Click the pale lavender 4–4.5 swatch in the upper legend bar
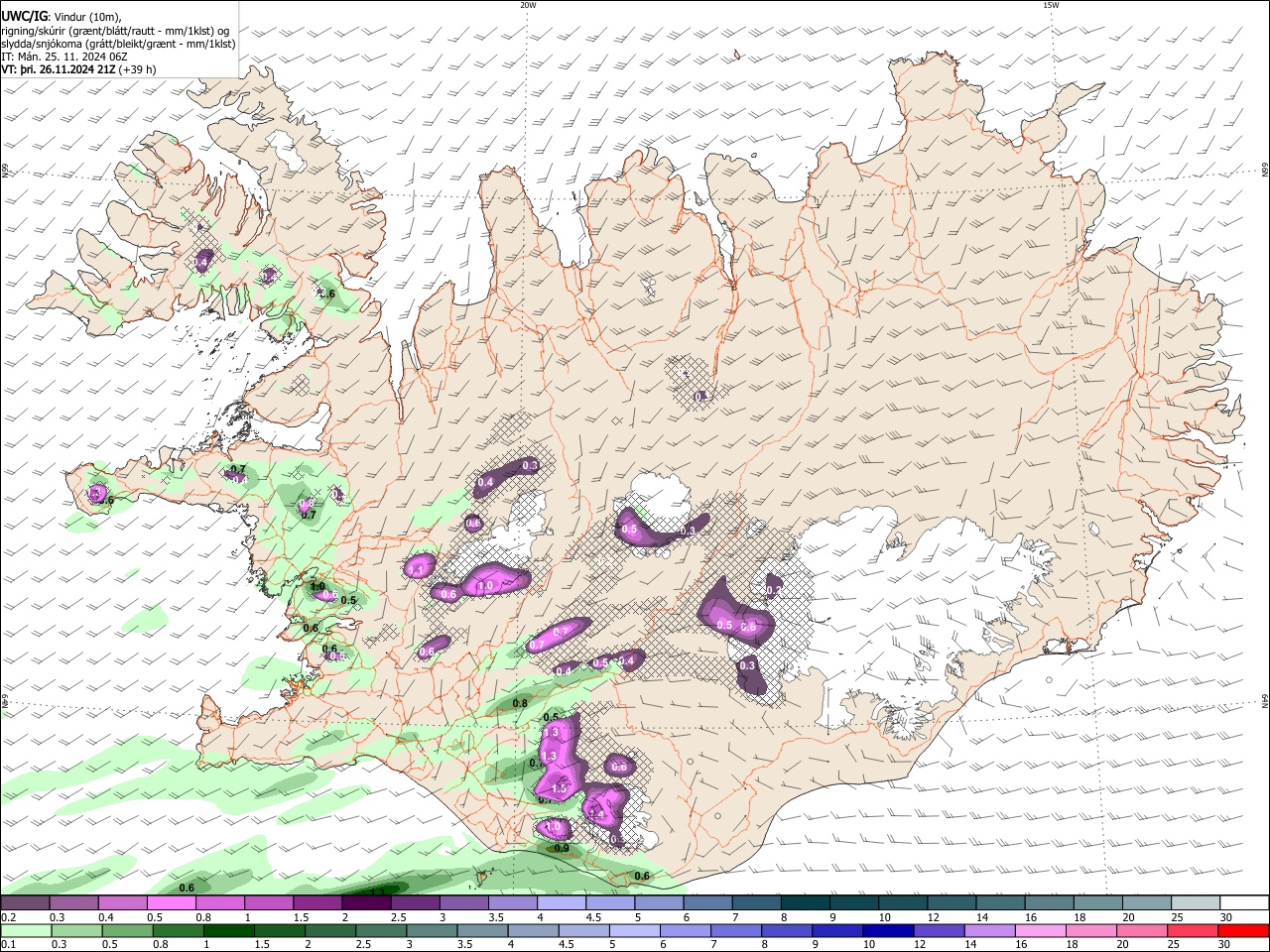 click(562, 903)
